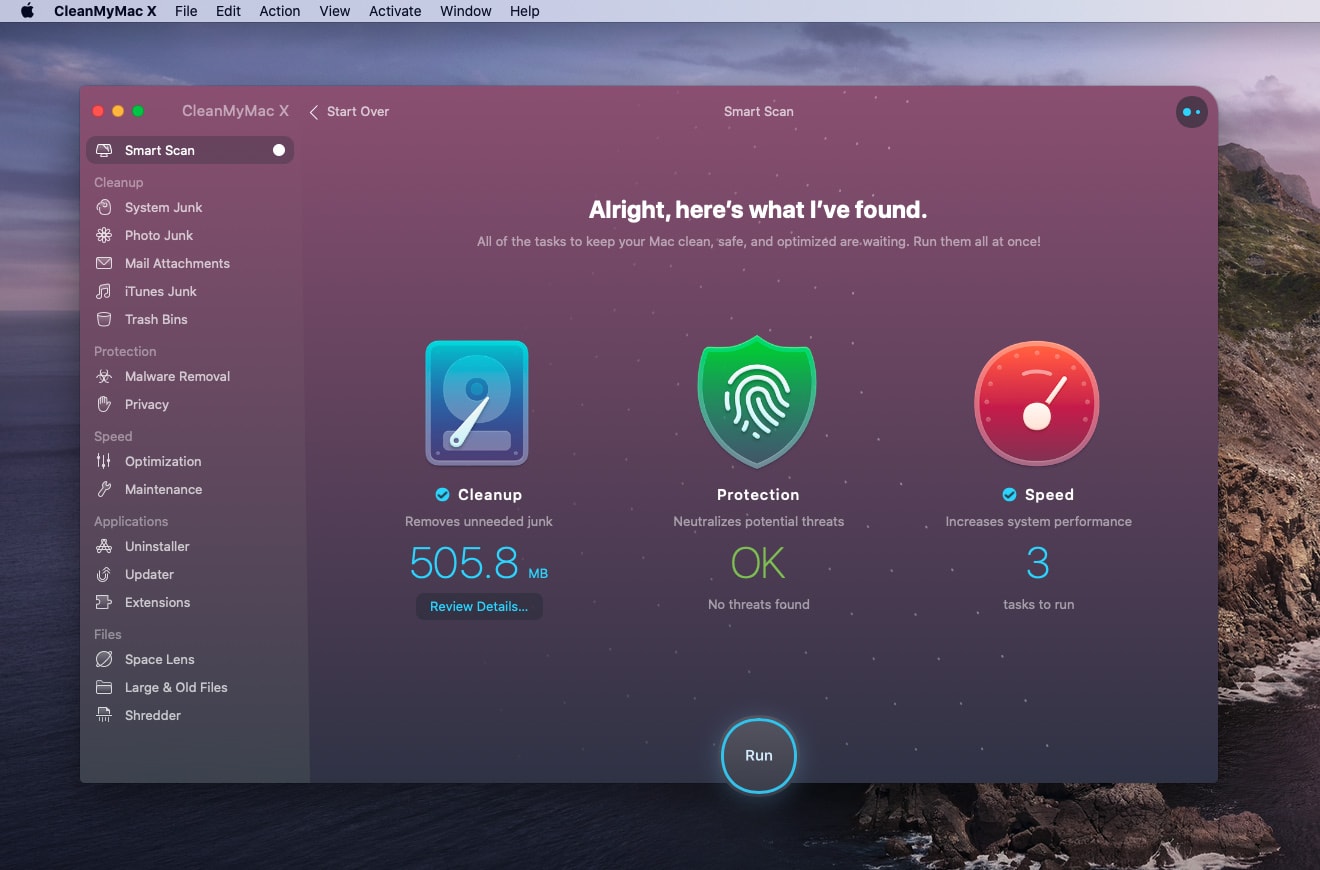Uncheck the Speed checkbox
The width and height of the screenshot is (1320, 870).
pos(1009,494)
